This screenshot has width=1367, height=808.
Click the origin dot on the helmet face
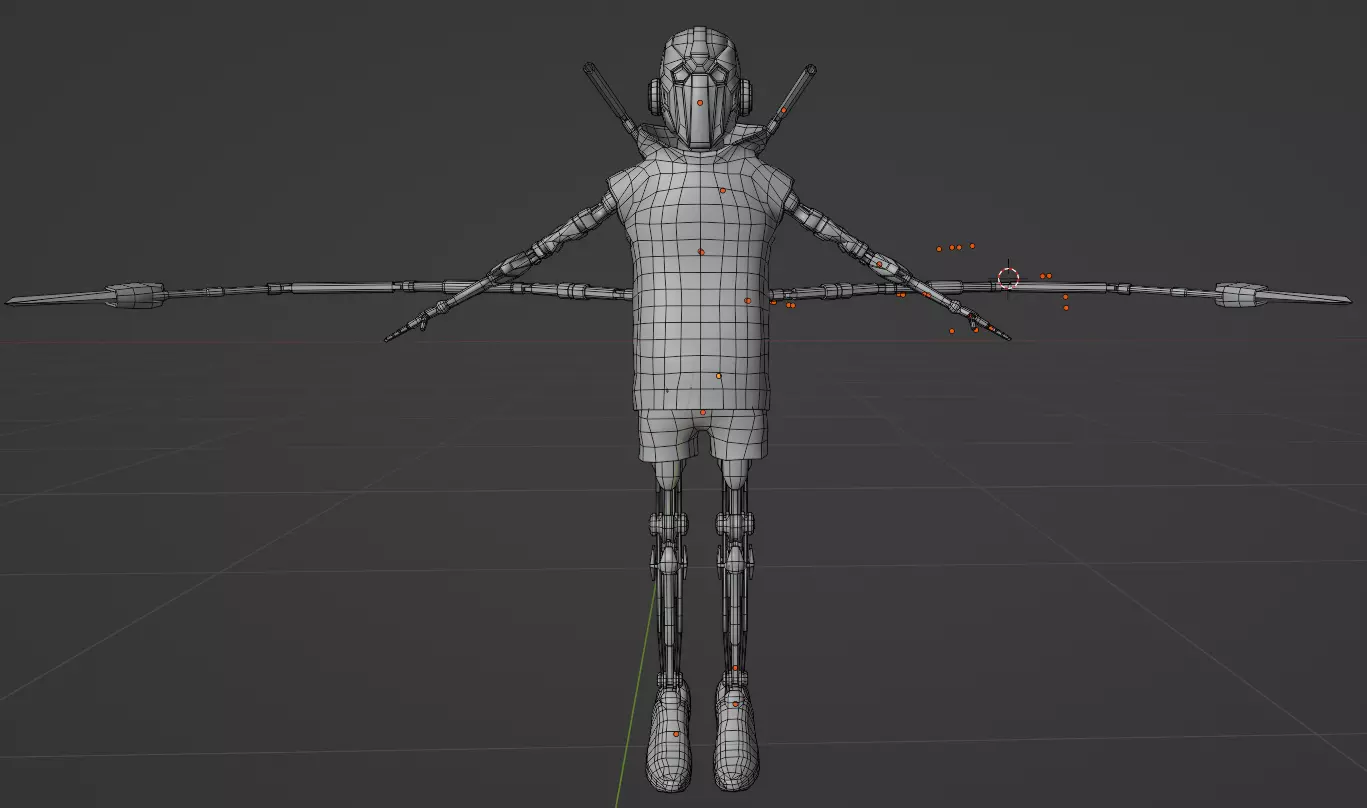pos(700,103)
